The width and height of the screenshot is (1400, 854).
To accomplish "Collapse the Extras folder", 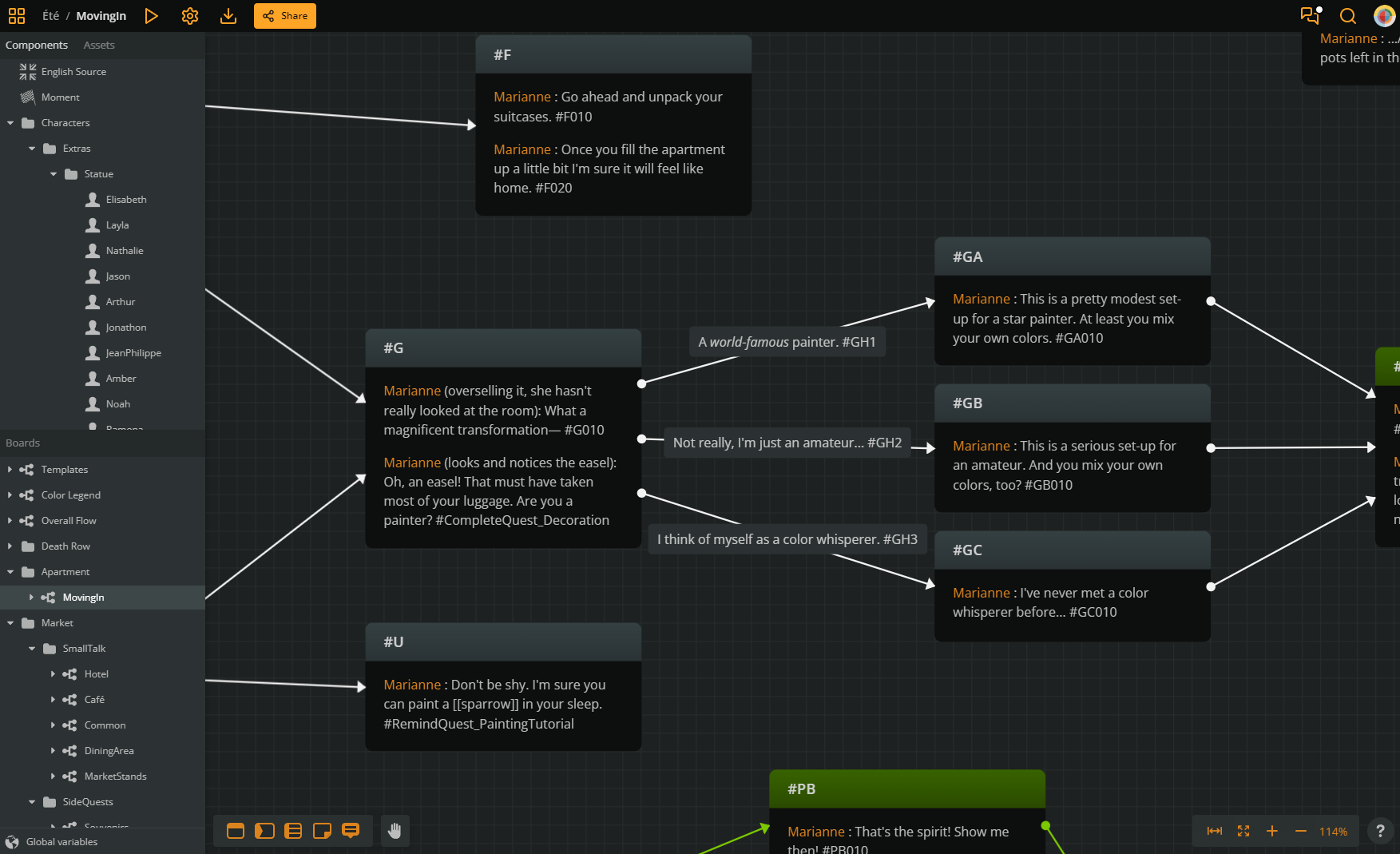I will 32,149.
